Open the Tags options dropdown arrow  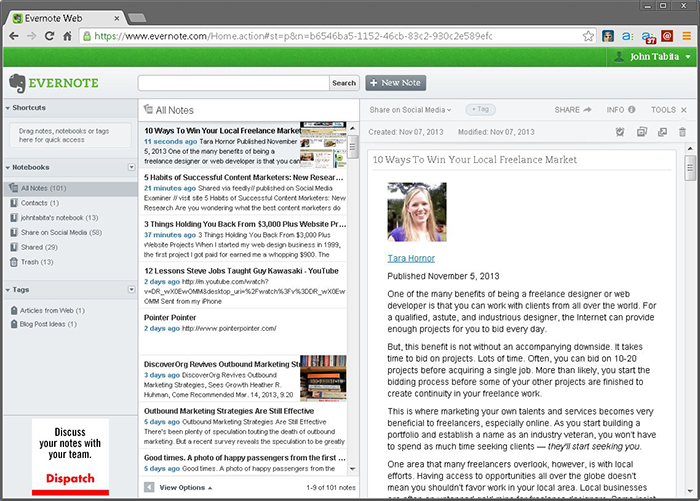(131, 290)
